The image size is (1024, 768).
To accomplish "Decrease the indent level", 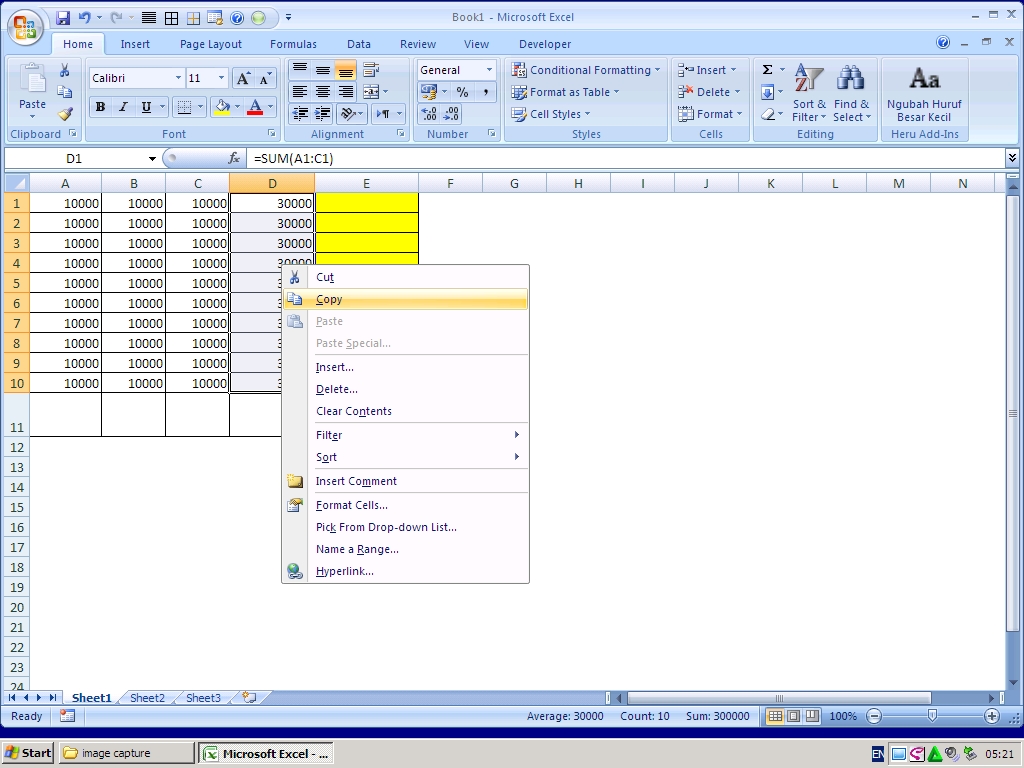I will point(300,114).
